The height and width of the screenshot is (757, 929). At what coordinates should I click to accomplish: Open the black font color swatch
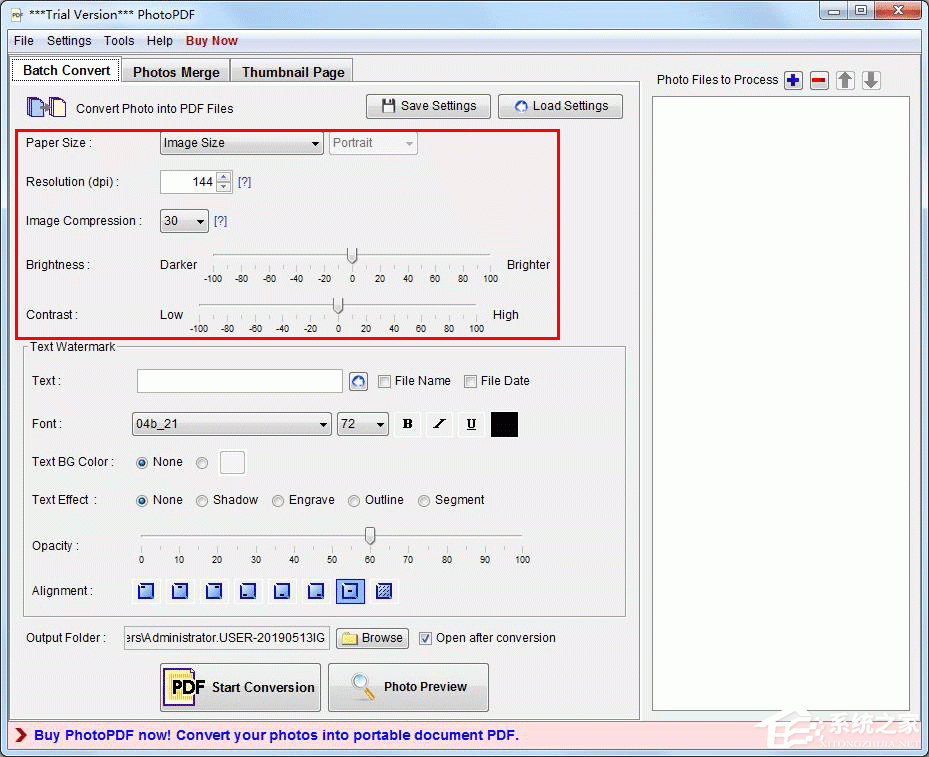click(504, 424)
